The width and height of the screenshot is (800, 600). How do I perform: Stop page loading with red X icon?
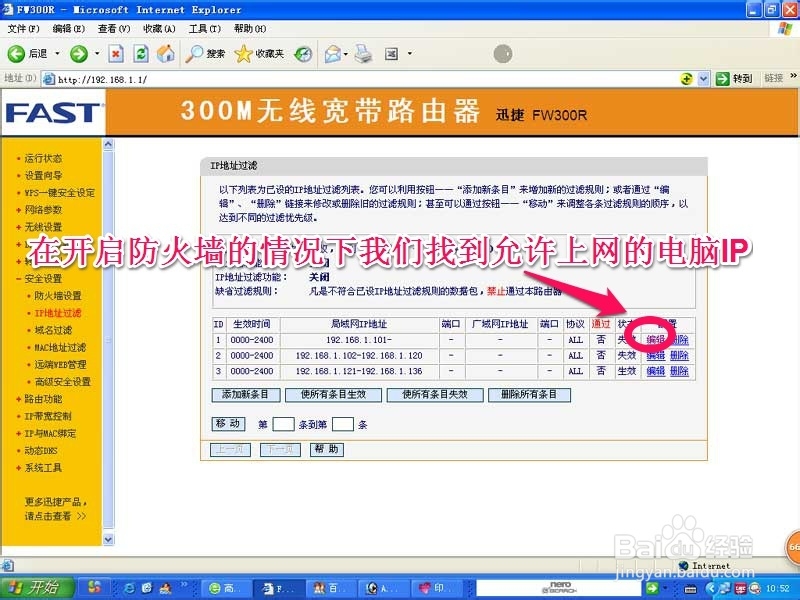[x=116, y=54]
